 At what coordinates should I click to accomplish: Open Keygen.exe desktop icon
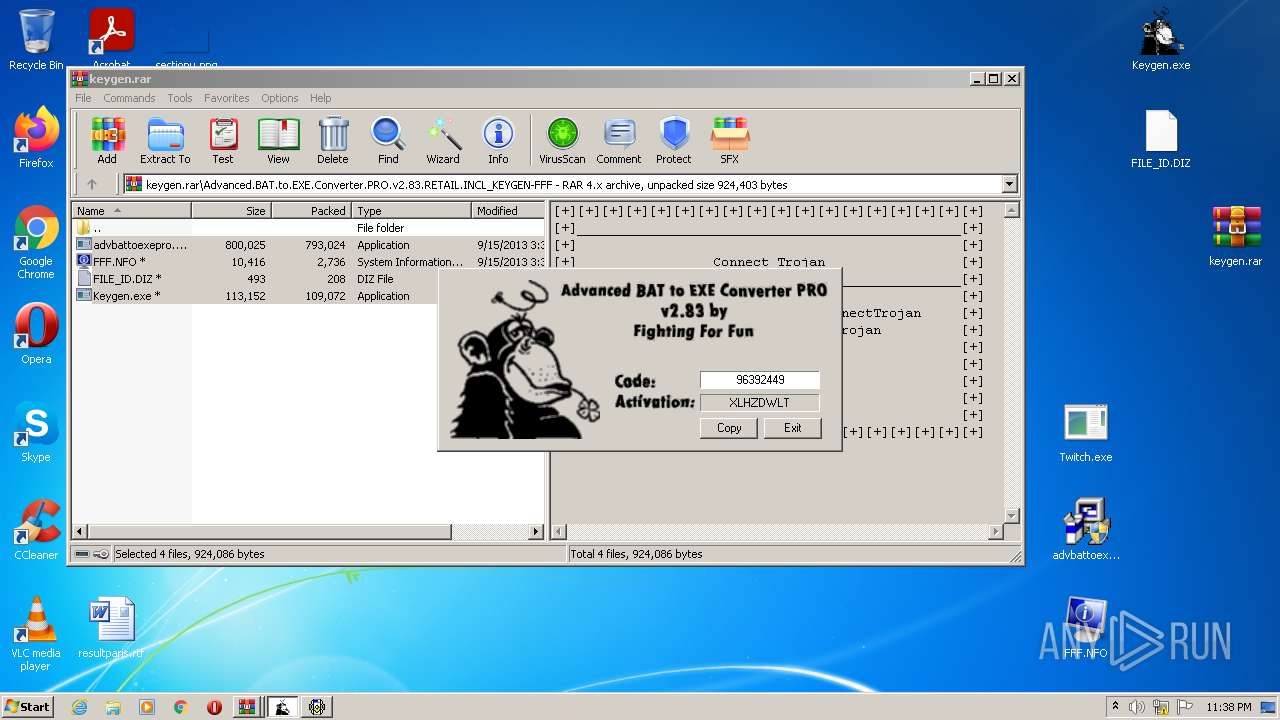click(1161, 40)
